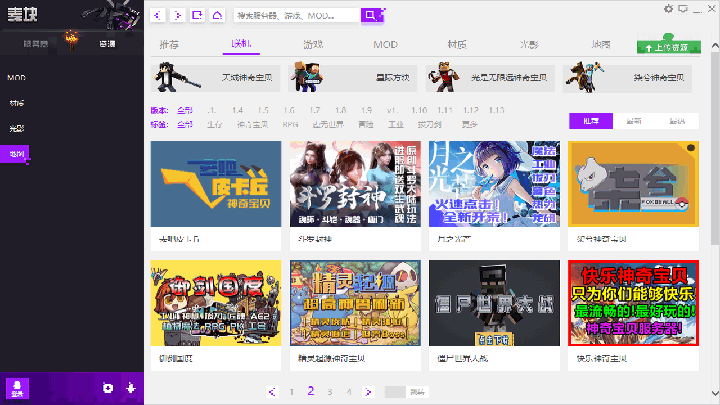This screenshot has width=720, height=405.
Task: Select the purple highlighted sort button
Action: pos(591,121)
